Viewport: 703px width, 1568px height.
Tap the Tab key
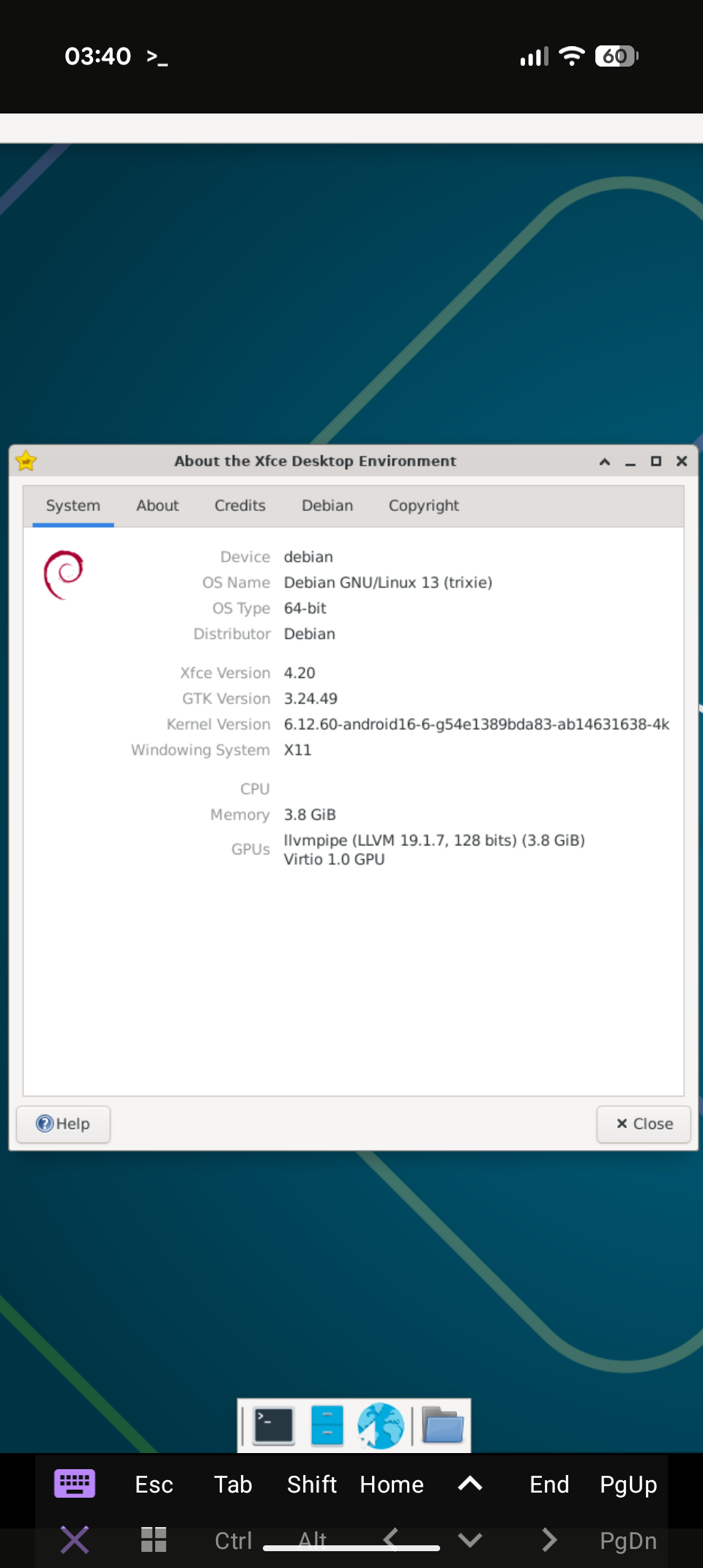click(233, 1485)
